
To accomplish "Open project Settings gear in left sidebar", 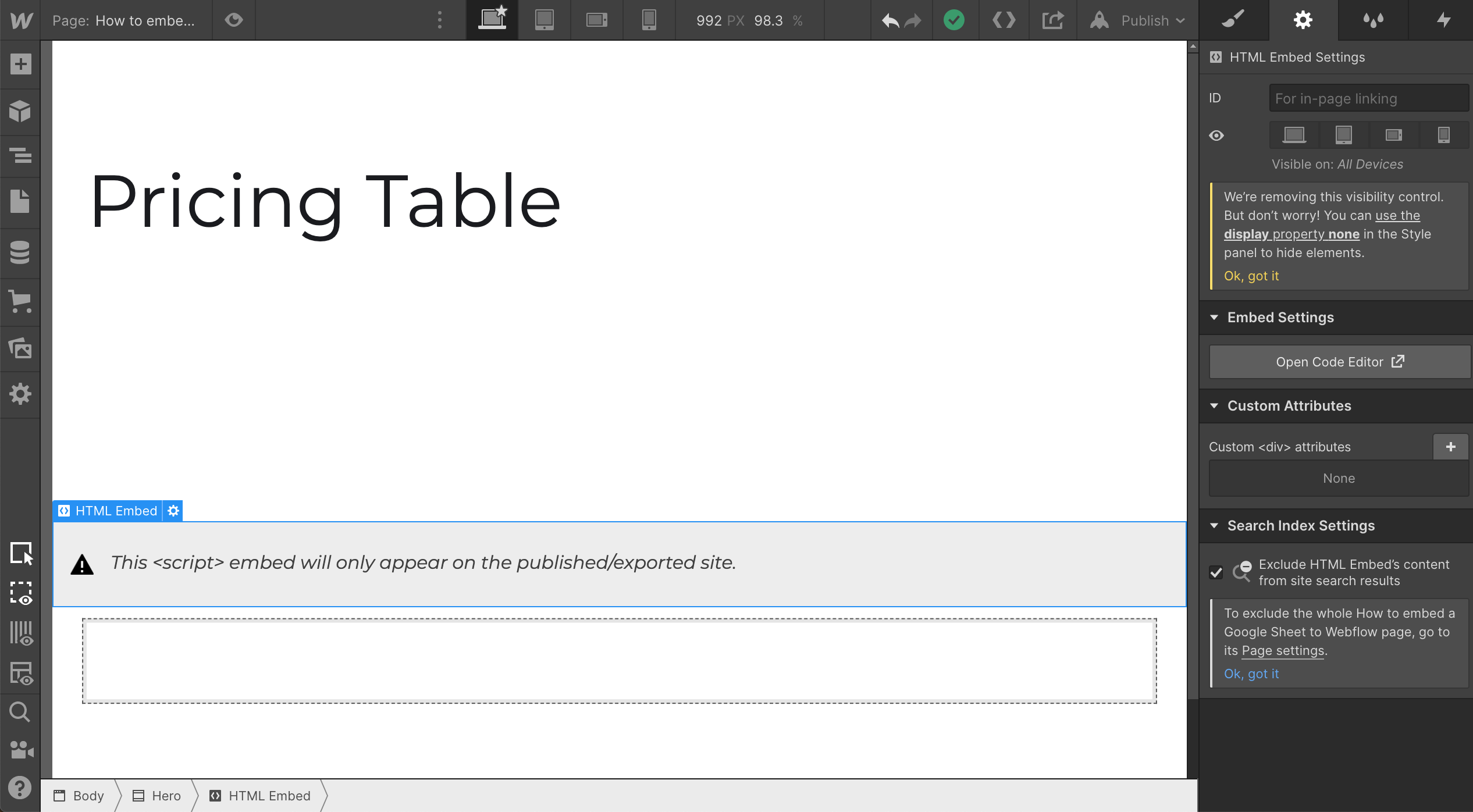I will click(20, 394).
